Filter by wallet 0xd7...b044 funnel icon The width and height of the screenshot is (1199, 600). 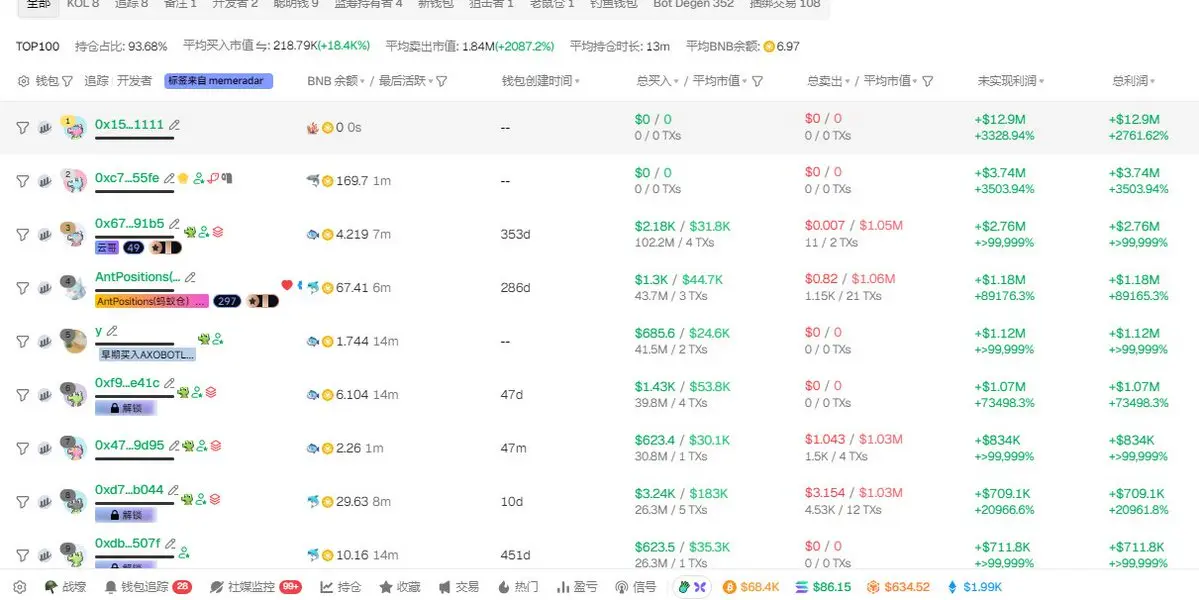click(23, 502)
